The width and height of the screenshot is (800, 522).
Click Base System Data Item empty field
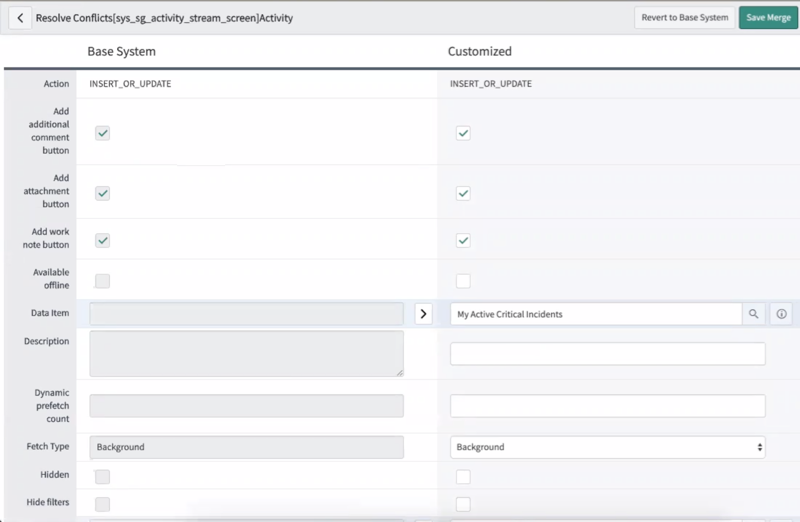pyautogui.click(x=246, y=314)
